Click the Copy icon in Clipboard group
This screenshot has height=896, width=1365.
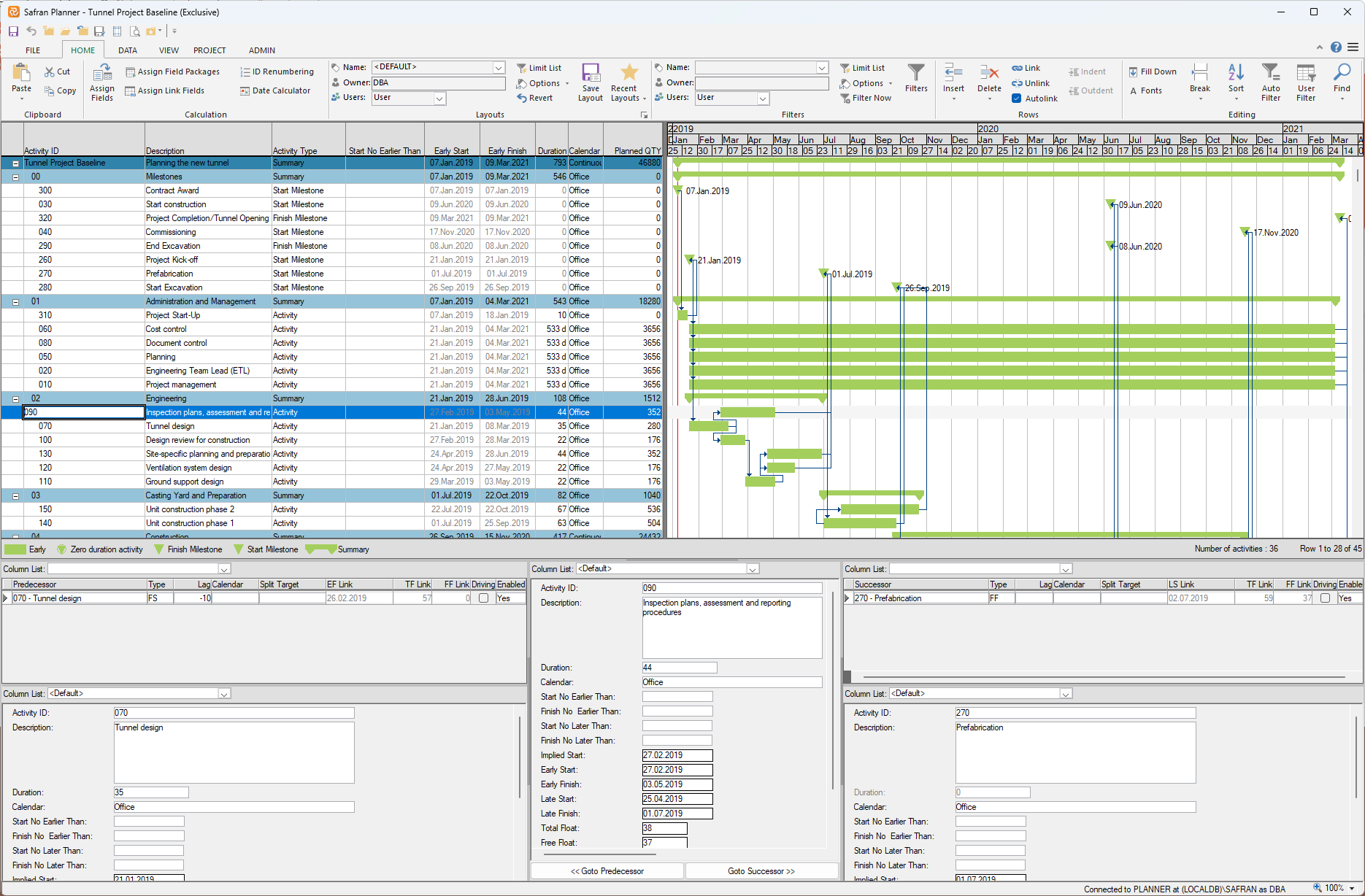[x=50, y=90]
